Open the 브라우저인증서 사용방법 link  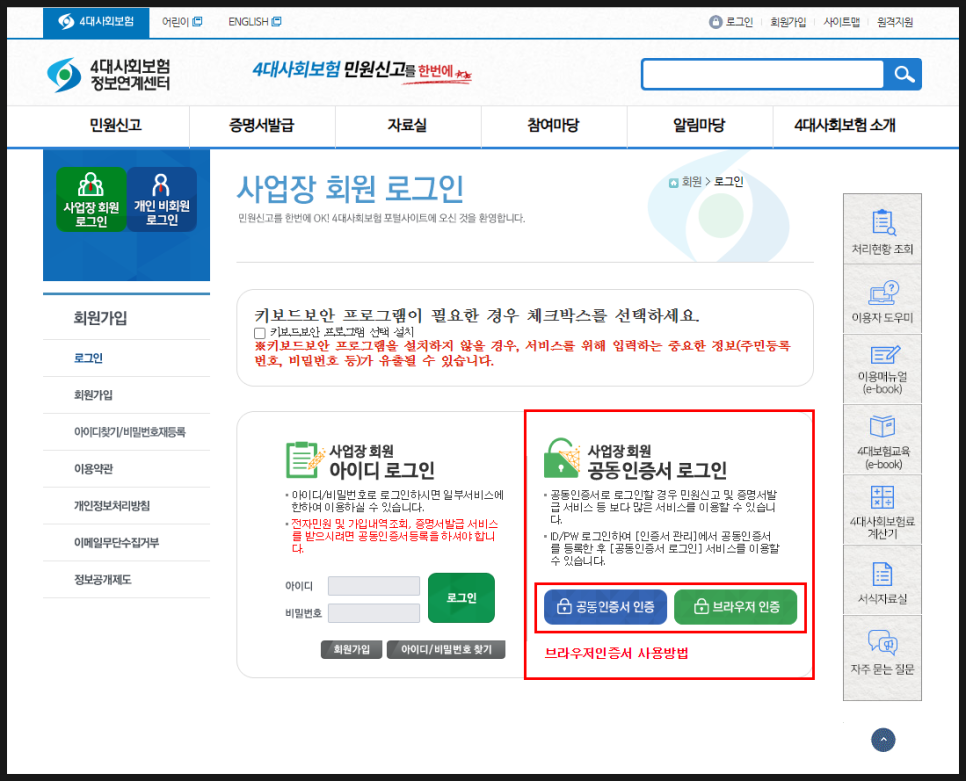(616, 654)
